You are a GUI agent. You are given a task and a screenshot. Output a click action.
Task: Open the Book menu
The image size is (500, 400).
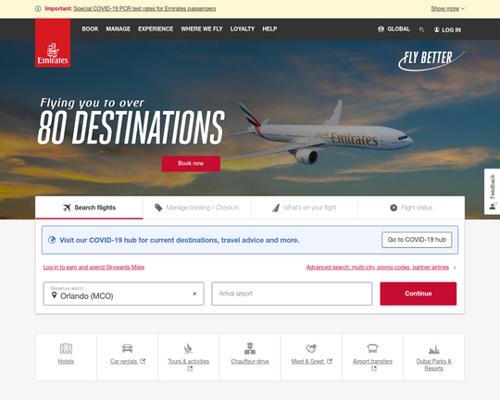[90, 29]
